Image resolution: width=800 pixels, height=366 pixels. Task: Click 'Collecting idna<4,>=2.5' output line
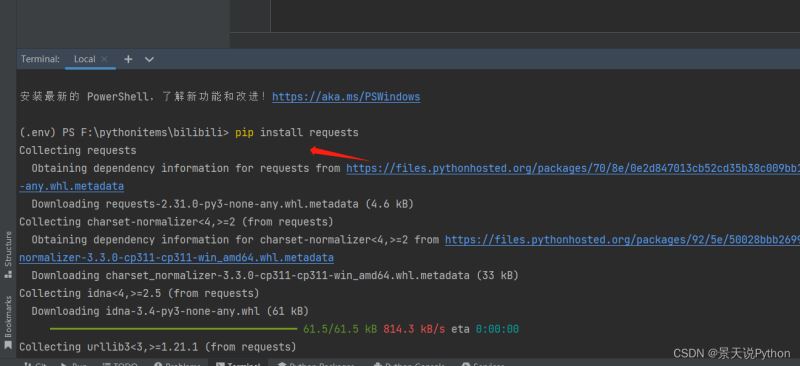tap(139, 294)
